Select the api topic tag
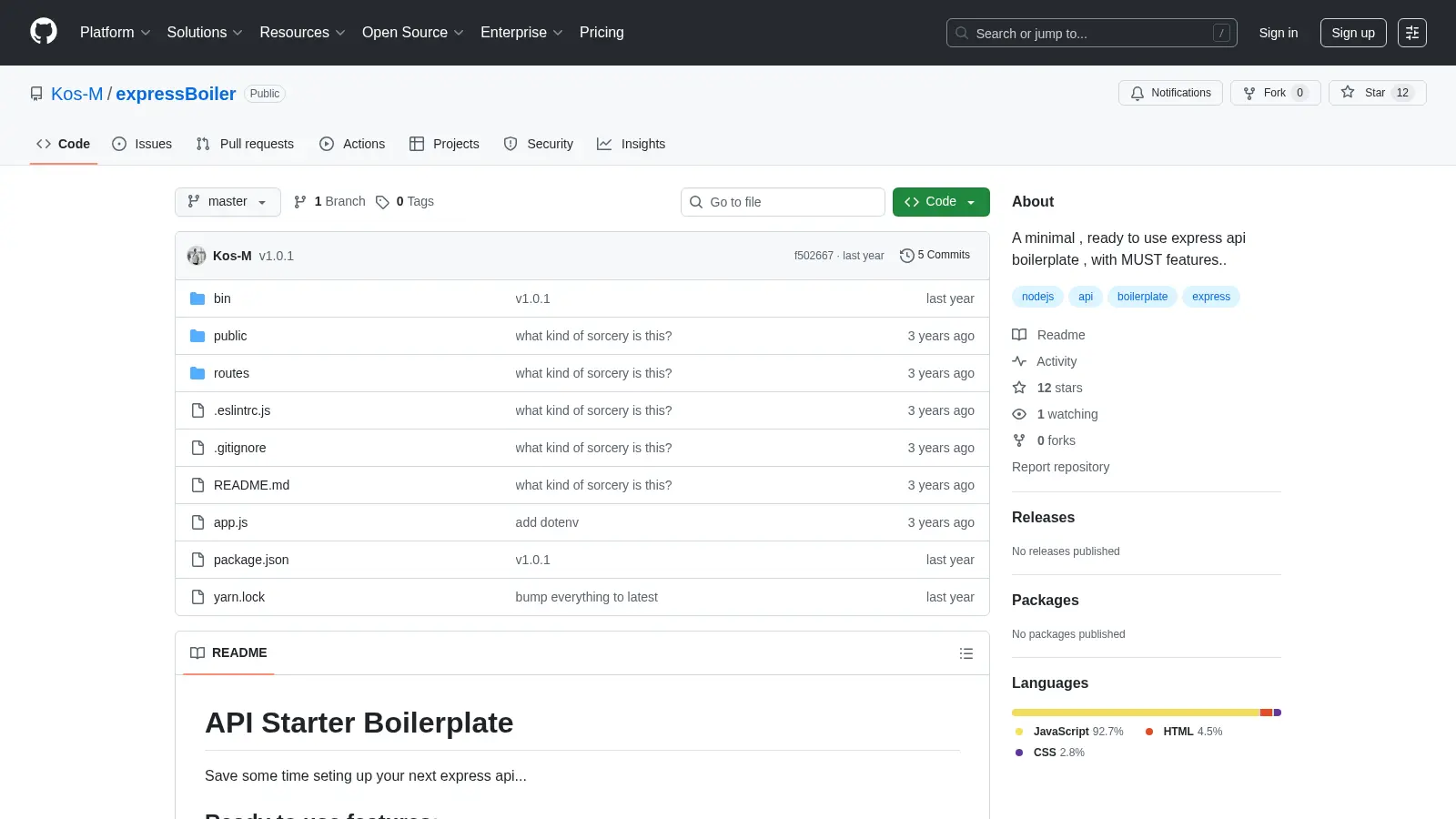This screenshot has height=819, width=1456. pos(1086,297)
